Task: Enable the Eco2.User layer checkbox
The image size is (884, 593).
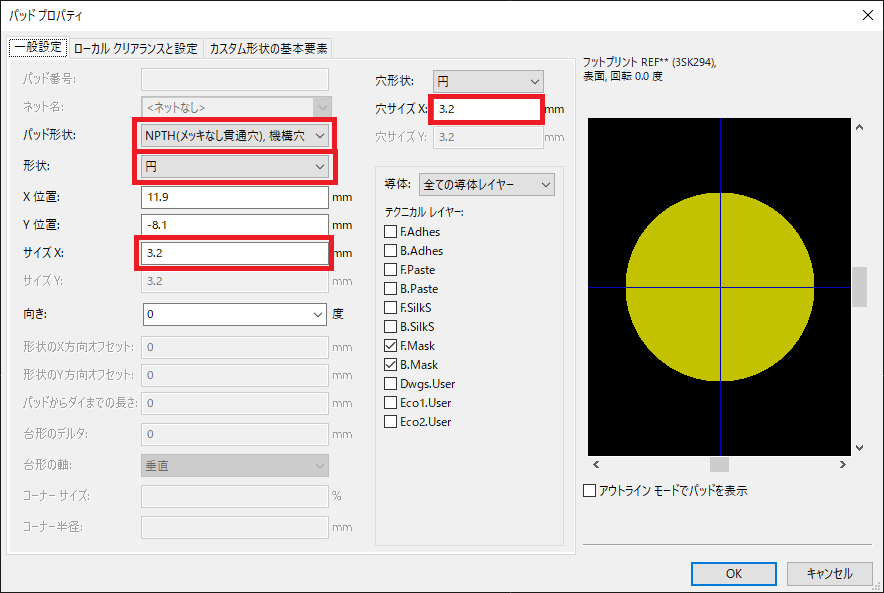Action: coord(390,422)
